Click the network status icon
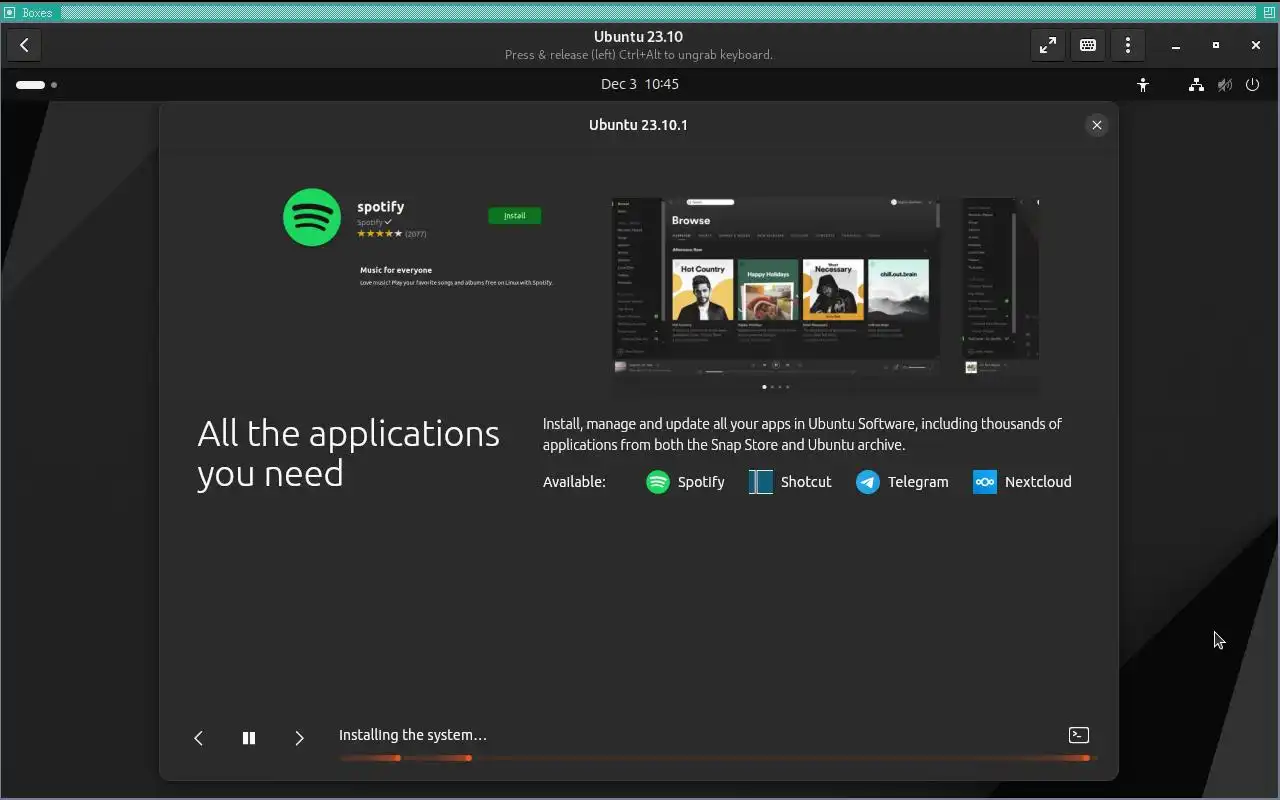Viewport: 1280px width, 800px height. 1196,85
